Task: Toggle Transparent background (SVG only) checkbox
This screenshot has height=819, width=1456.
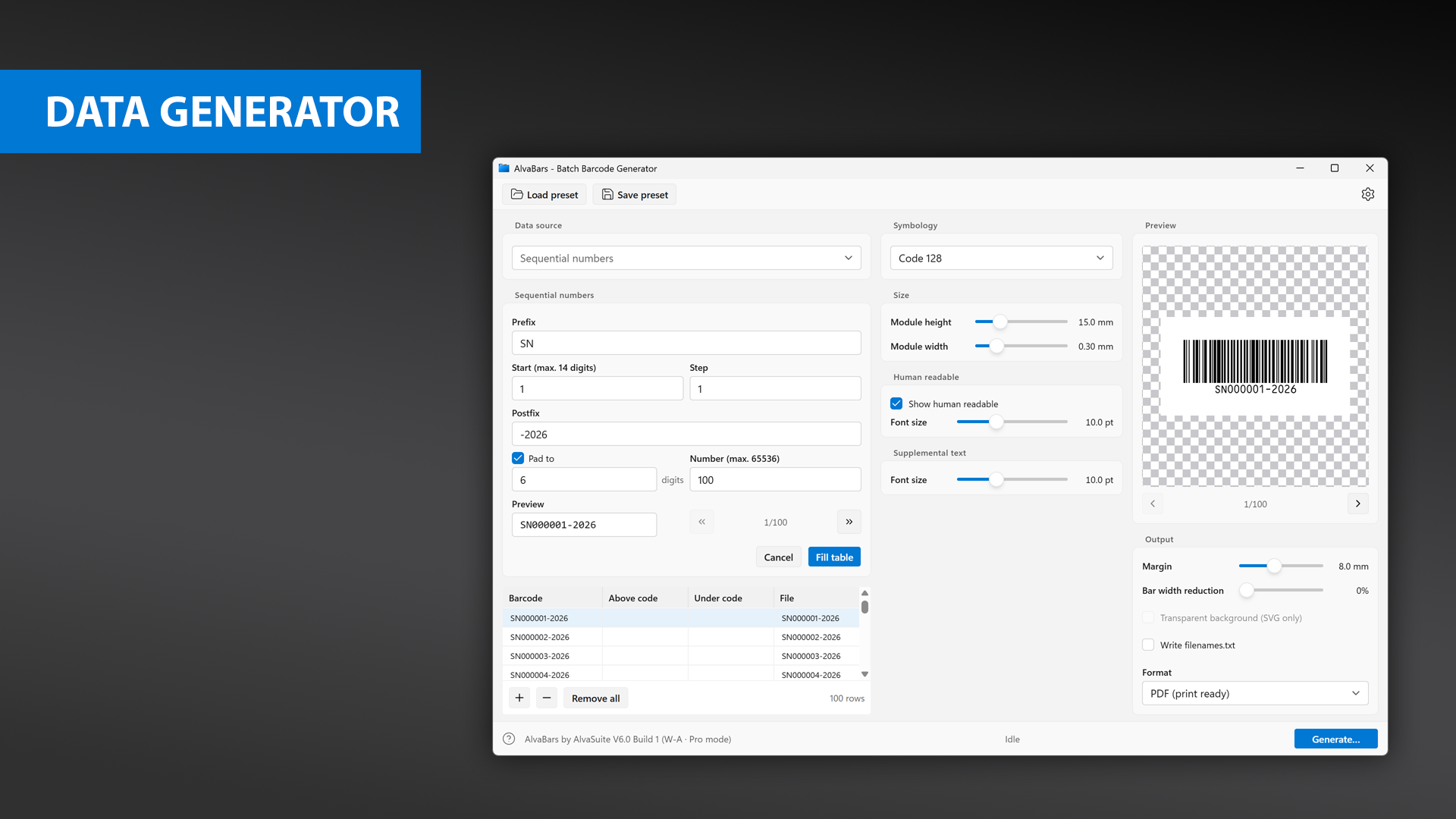Action: [x=1148, y=618]
